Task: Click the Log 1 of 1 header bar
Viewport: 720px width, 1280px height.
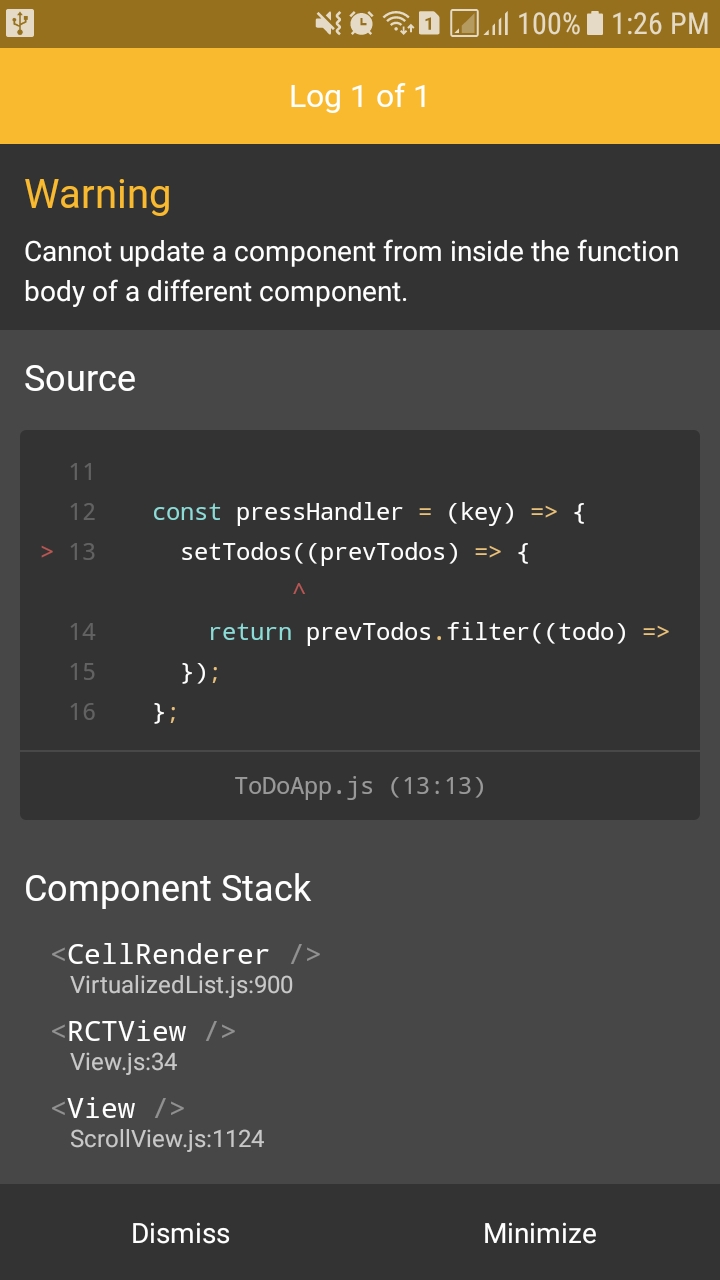Action: [360, 96]
